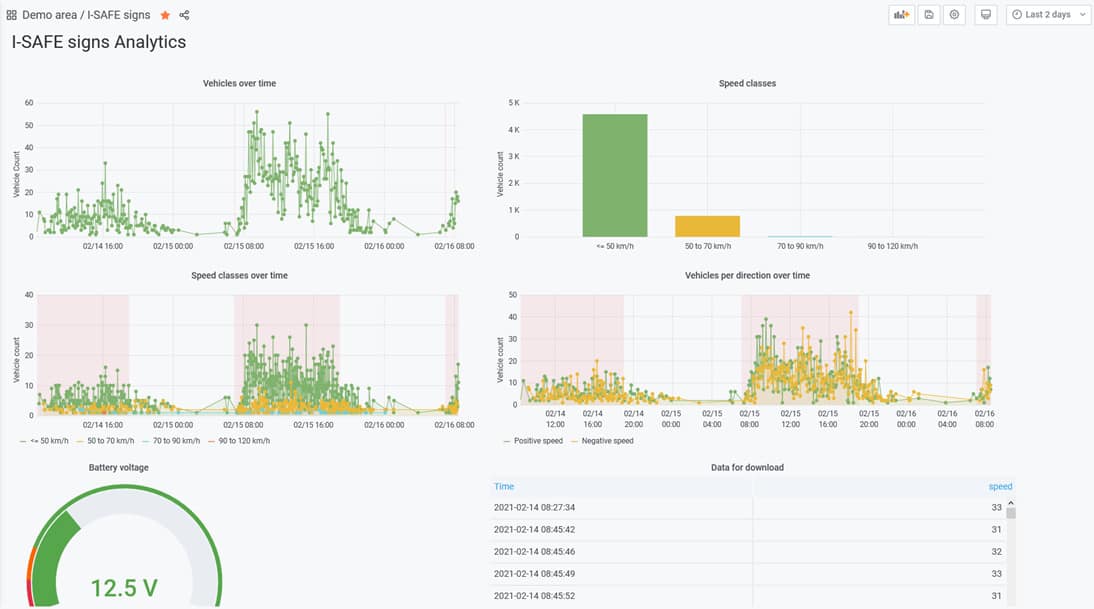Viewport: 1094px width, 609px height.
Task: Sort the table by the Time column
Action: tap(505, 486)
